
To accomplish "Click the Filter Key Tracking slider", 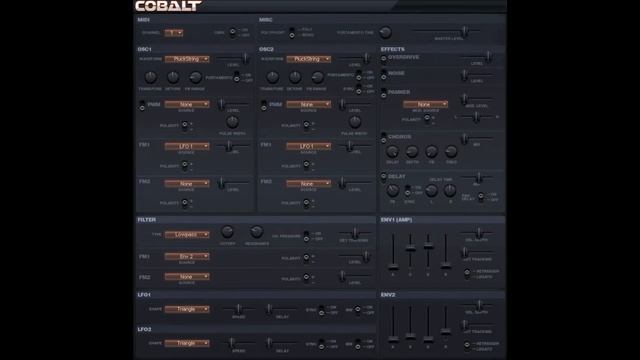I will point(354,234).
